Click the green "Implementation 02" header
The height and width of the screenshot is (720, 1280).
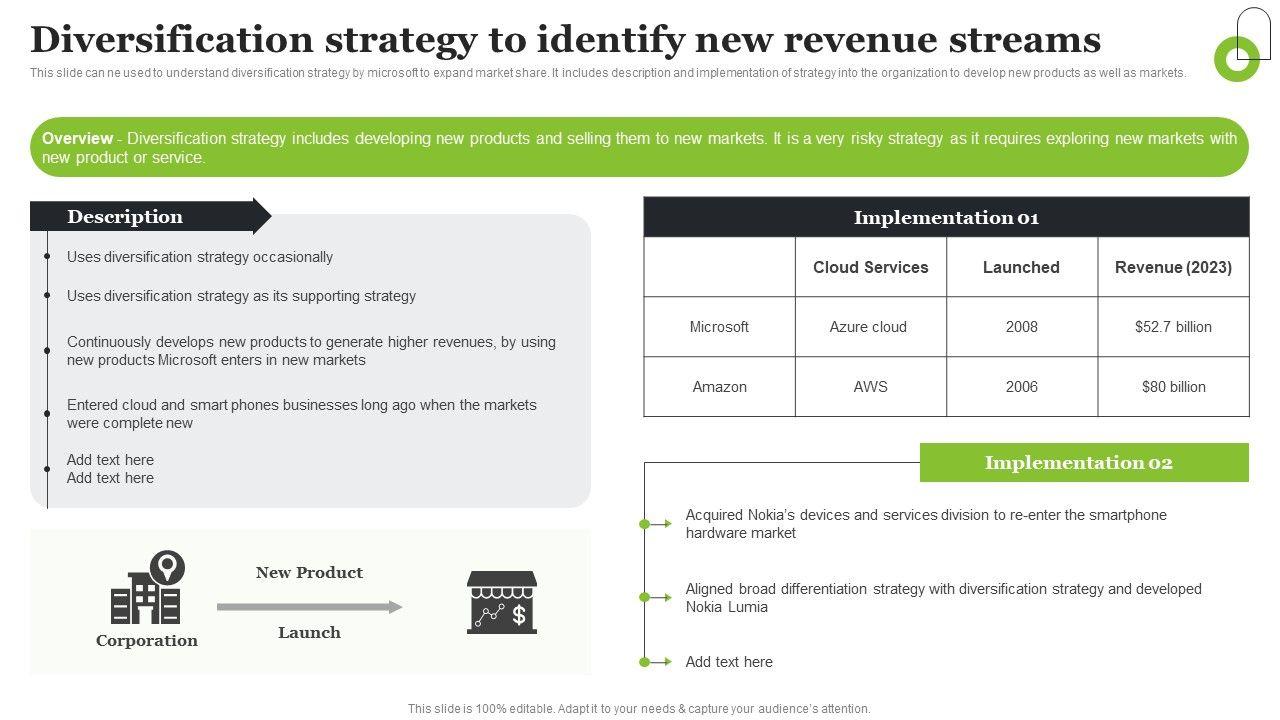pyautogui.click(x=1084, y=463)
